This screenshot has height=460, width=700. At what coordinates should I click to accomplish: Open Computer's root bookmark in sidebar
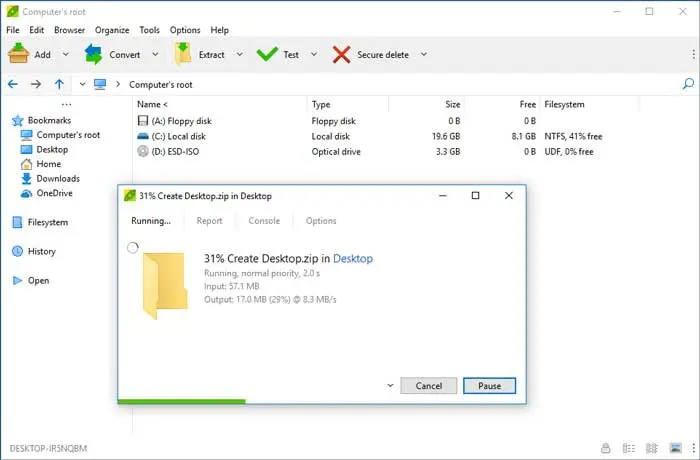68,135
